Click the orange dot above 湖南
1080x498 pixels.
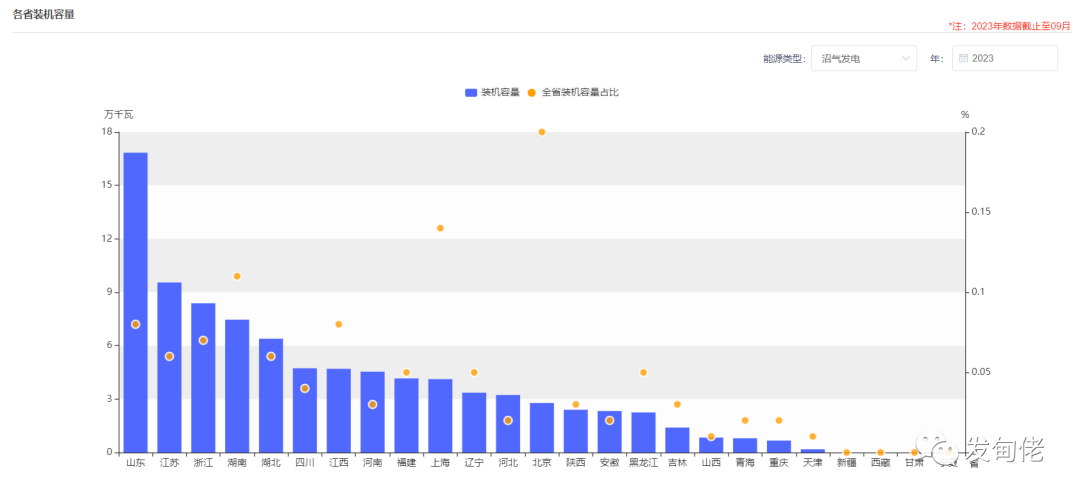237,276
